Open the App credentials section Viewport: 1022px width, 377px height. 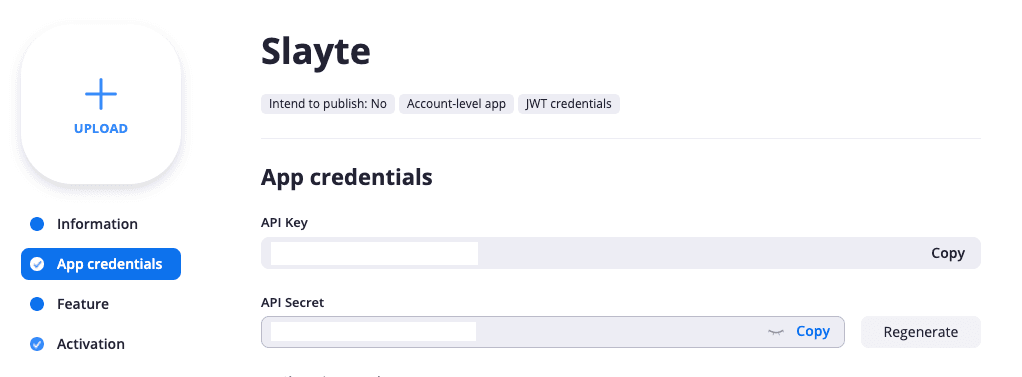(x=101, y=264)
